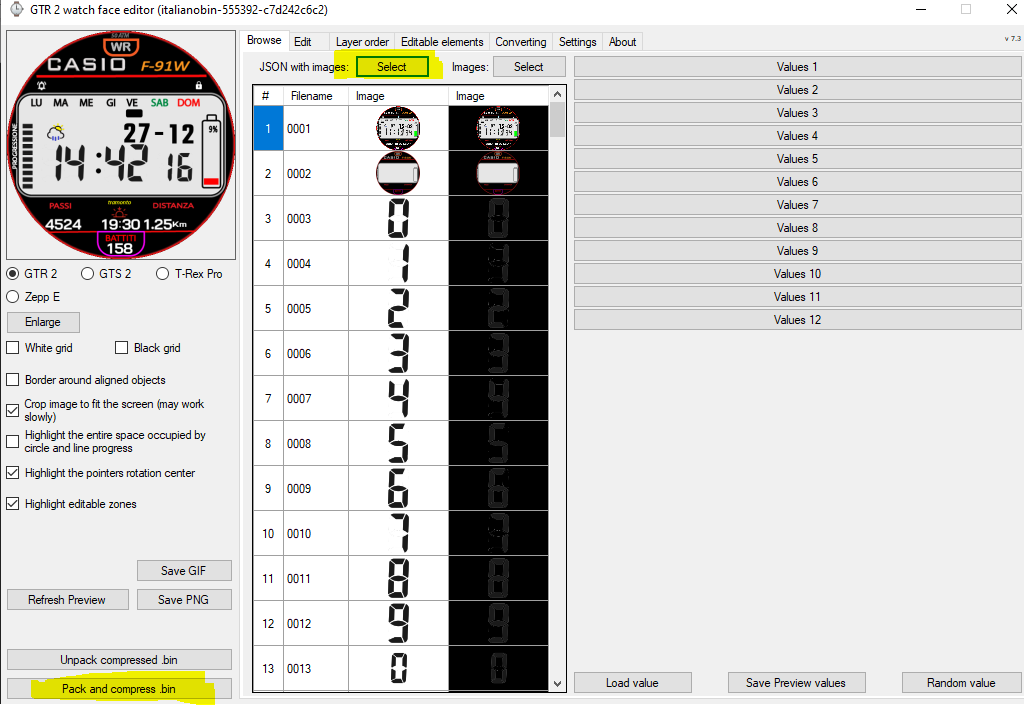
Task: Click Select next to JSON with images
Action: (x=392, y=67)
